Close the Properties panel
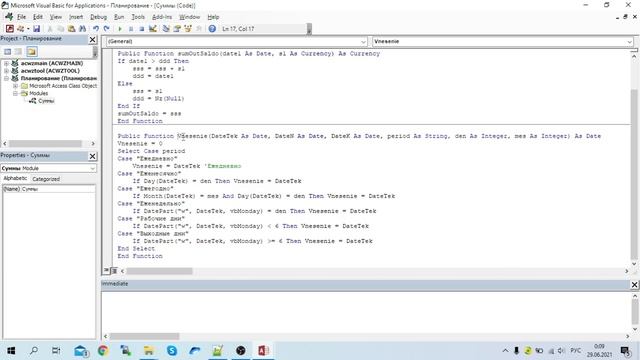This screenshot has height=360, width=640. pyautogui.click(x=93, y=156)
